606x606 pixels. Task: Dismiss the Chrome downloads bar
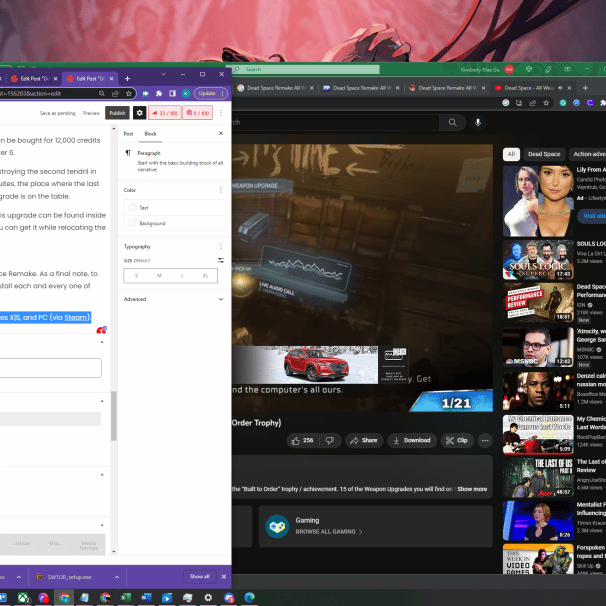pos(223,576)
